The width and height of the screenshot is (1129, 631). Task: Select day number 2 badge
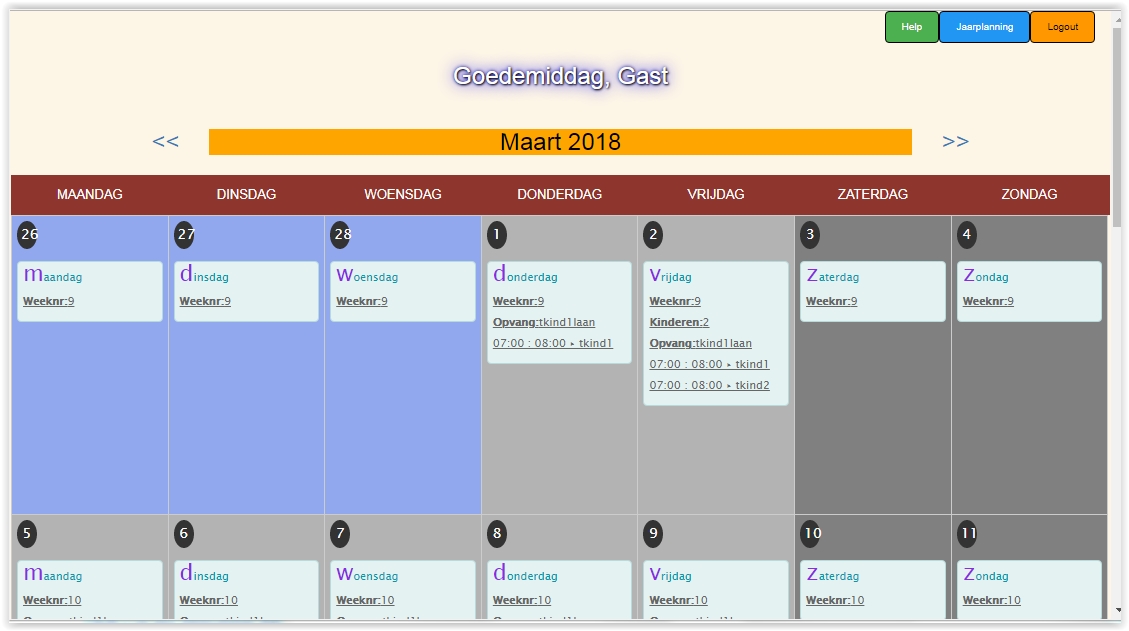[653, 235]
